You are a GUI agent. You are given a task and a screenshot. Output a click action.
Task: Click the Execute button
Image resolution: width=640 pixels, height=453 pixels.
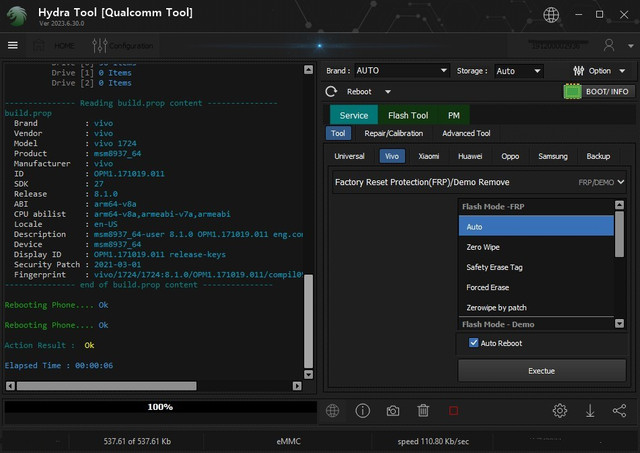pyautogui.click(x=542, y=371)
